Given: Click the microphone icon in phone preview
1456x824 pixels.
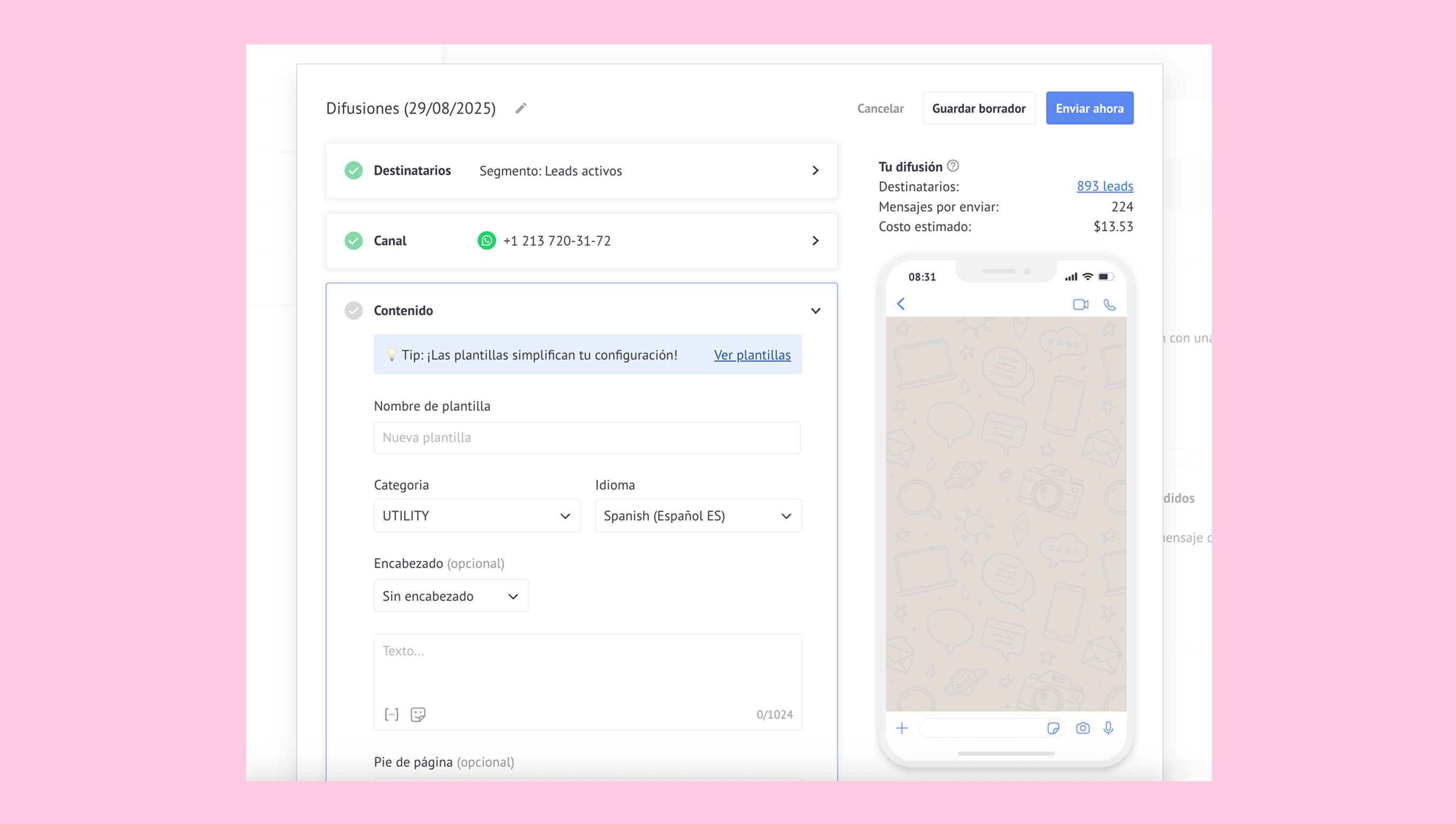Looking at the screenshot, I should (x=1108, y=728).
